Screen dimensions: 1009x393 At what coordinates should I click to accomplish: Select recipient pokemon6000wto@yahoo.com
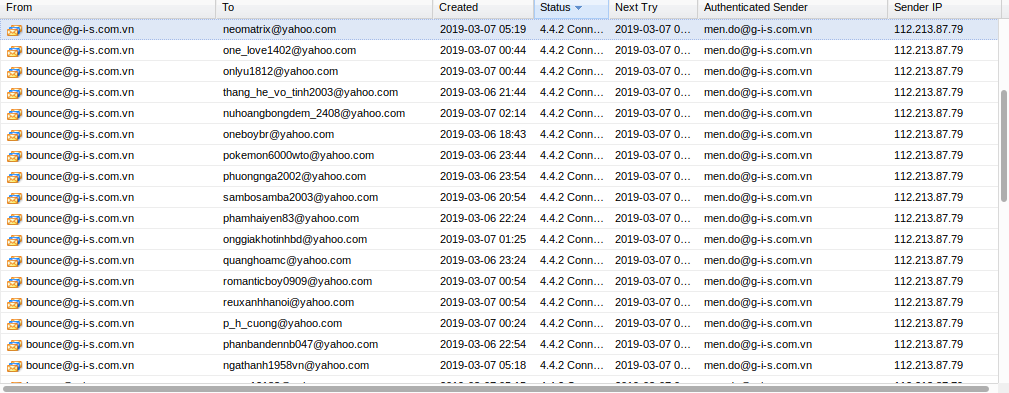pyautogui.click(x=298, y=156)
